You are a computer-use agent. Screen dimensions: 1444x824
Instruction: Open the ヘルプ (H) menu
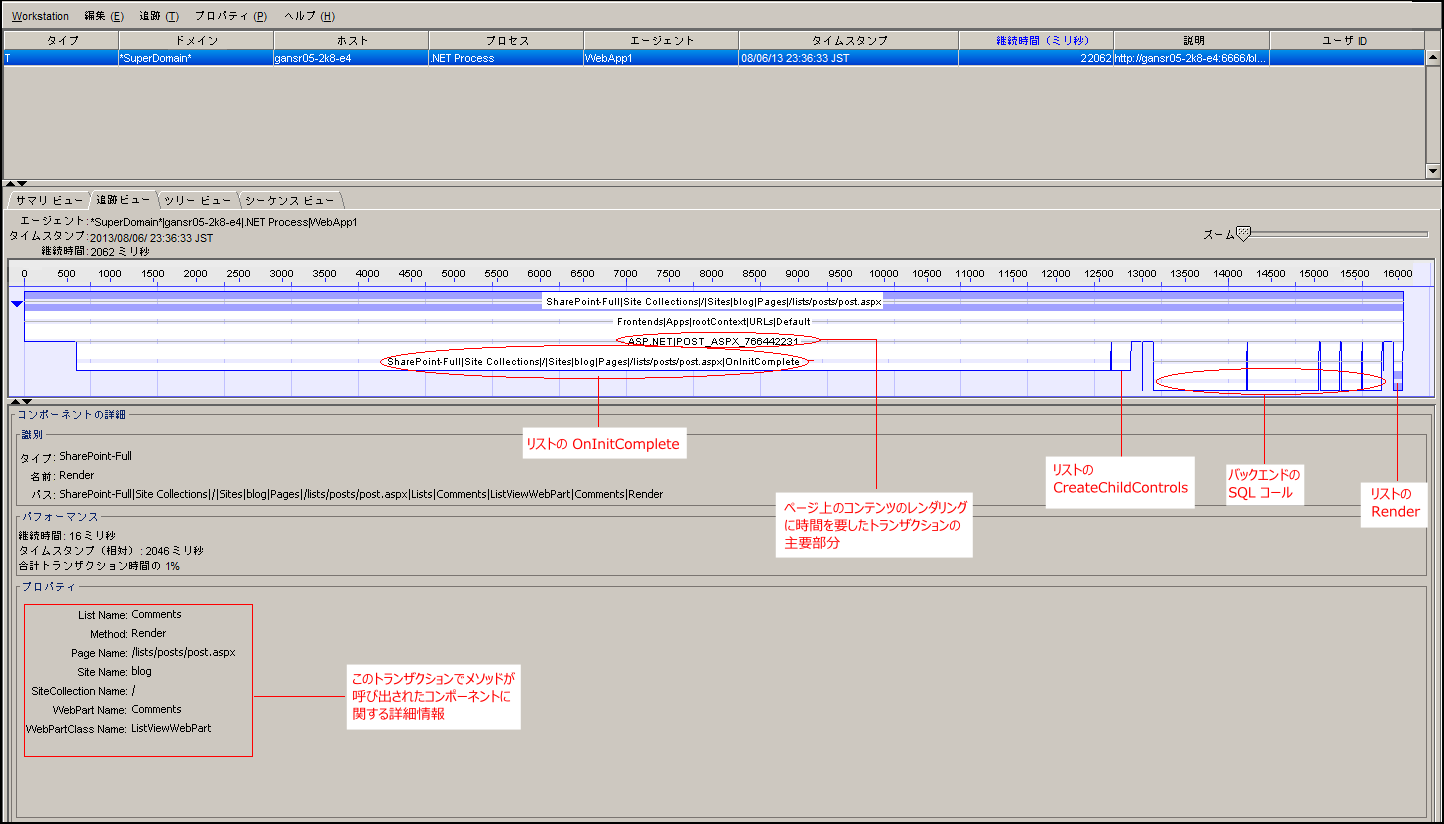(309, 16)
